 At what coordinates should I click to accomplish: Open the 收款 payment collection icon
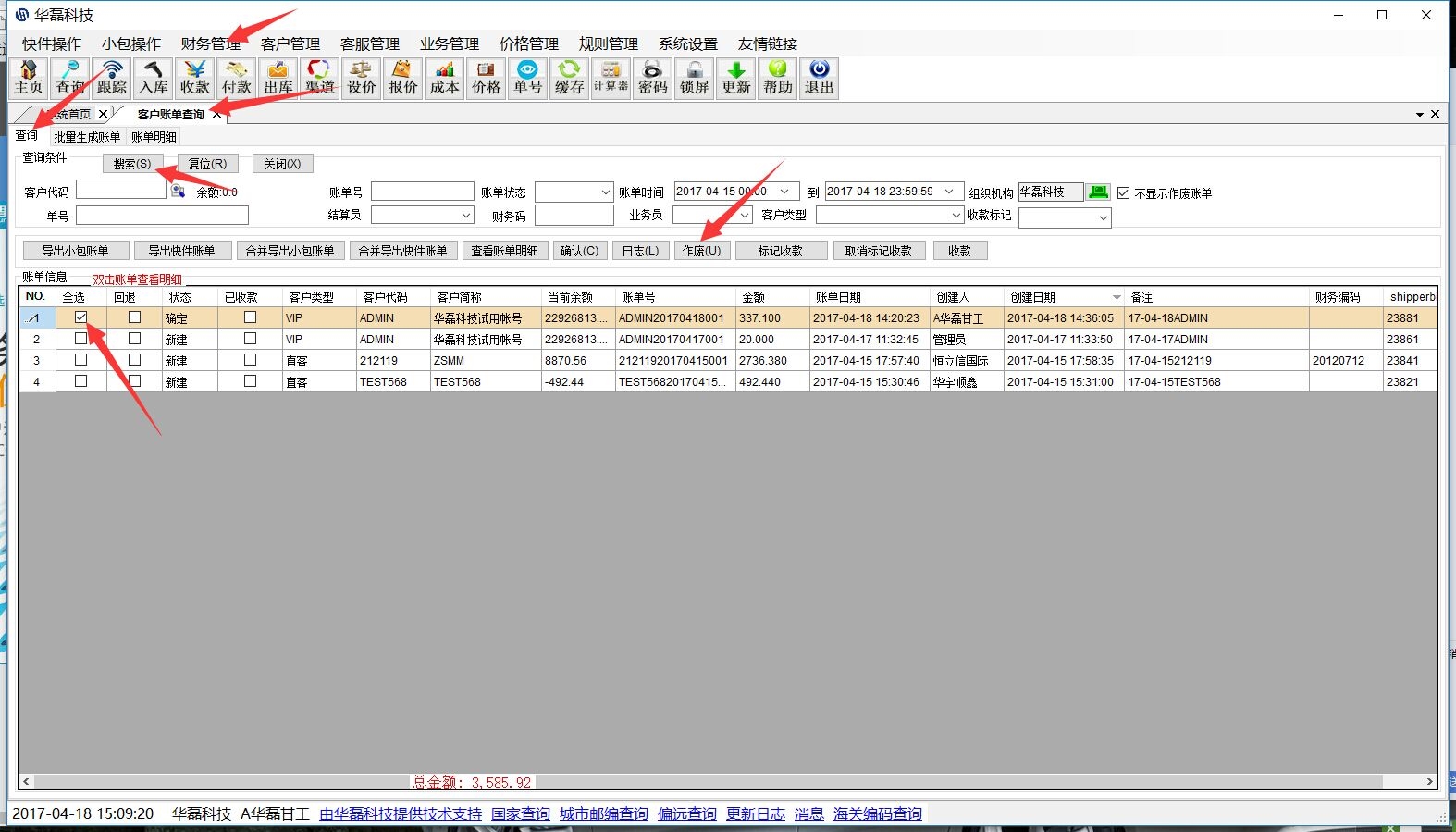coord(195,78)
